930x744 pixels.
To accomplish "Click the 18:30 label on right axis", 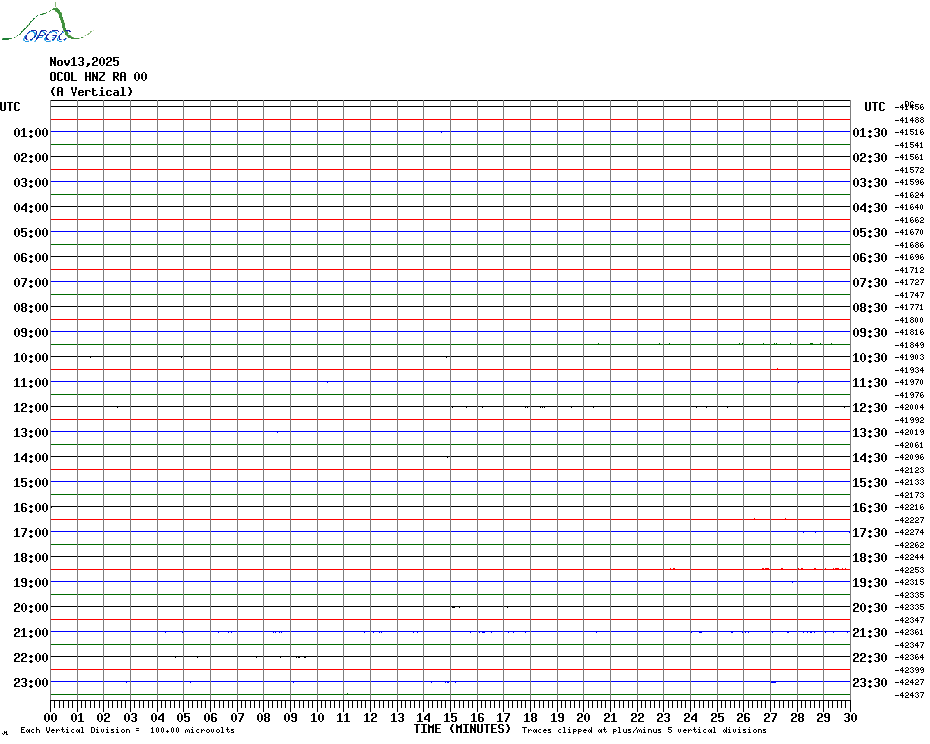I will (869, 558).
